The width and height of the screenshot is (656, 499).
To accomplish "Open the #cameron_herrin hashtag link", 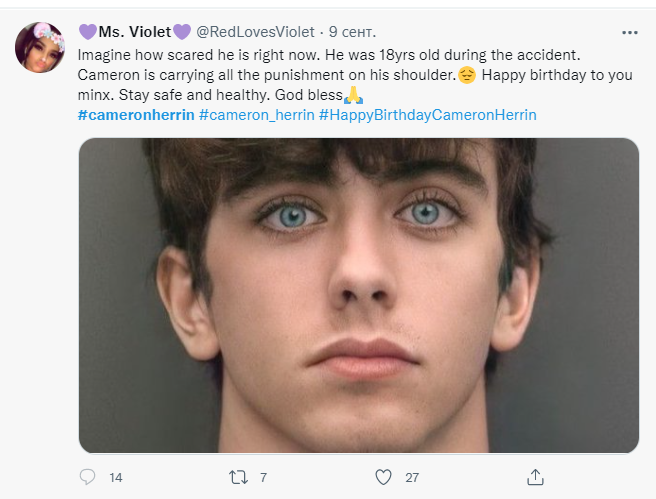I will (256, 115).
